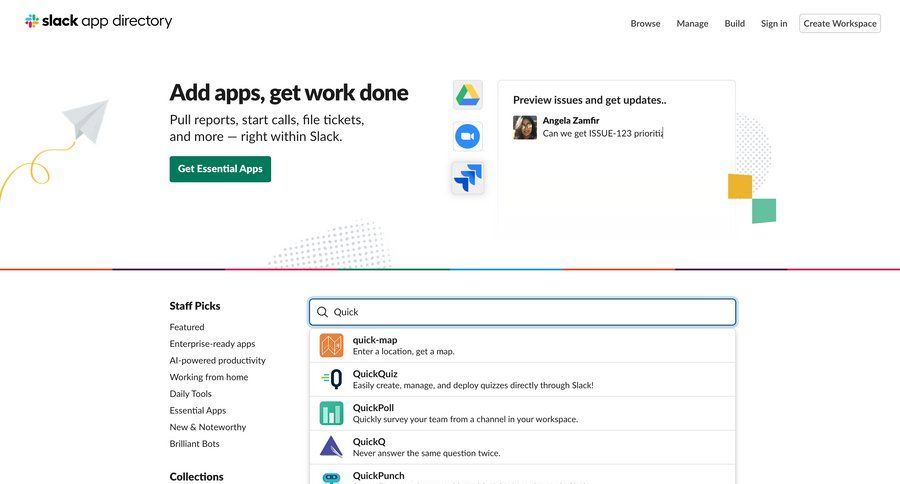Click the 'Add apps, get work done' headline

click(289, 93)
